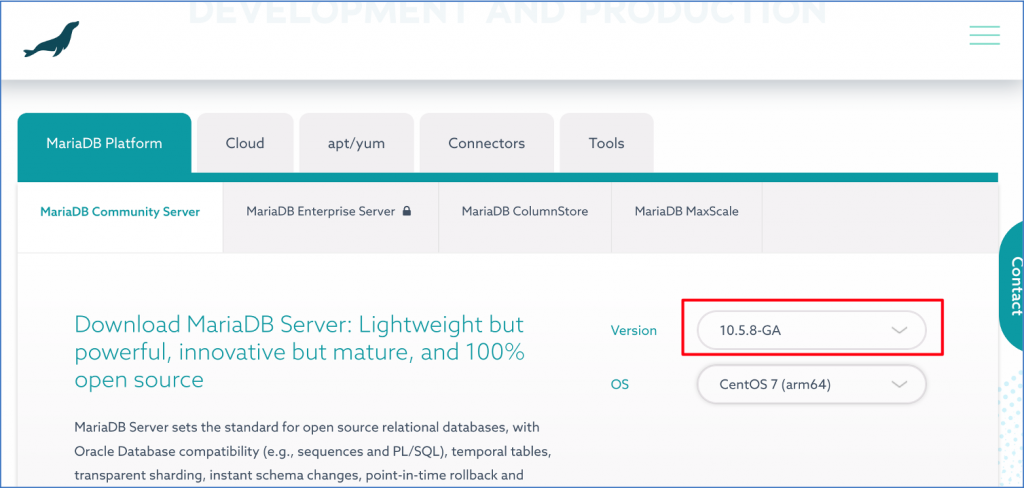The width and height of the screenshot is (1024, 488).
Task: Switch to the Connectors tab
Action: click(487, 143)
